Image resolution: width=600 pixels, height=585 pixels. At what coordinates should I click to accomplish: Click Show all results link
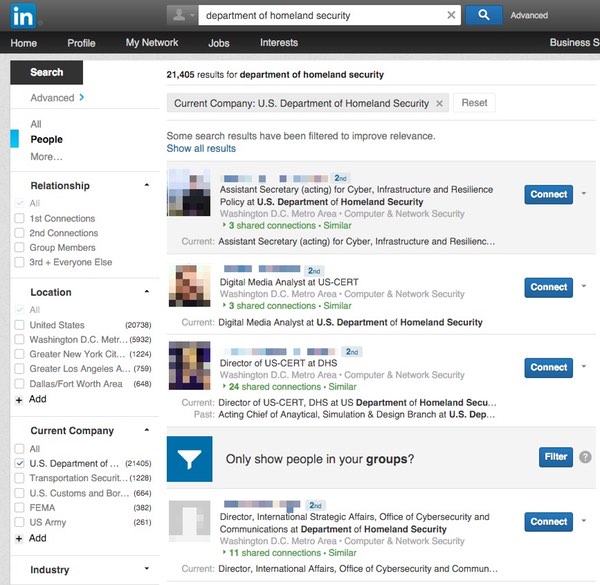click(x=201, y=148)
